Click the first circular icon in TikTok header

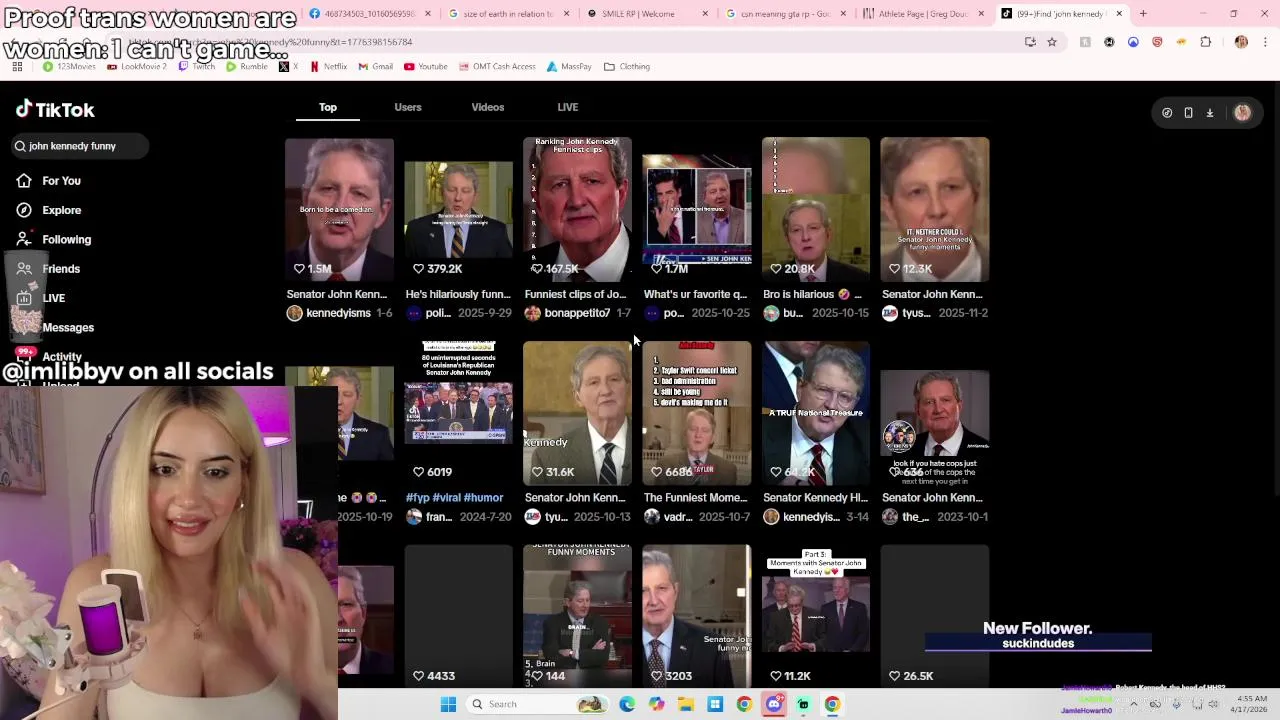(x=1167, y=113)
